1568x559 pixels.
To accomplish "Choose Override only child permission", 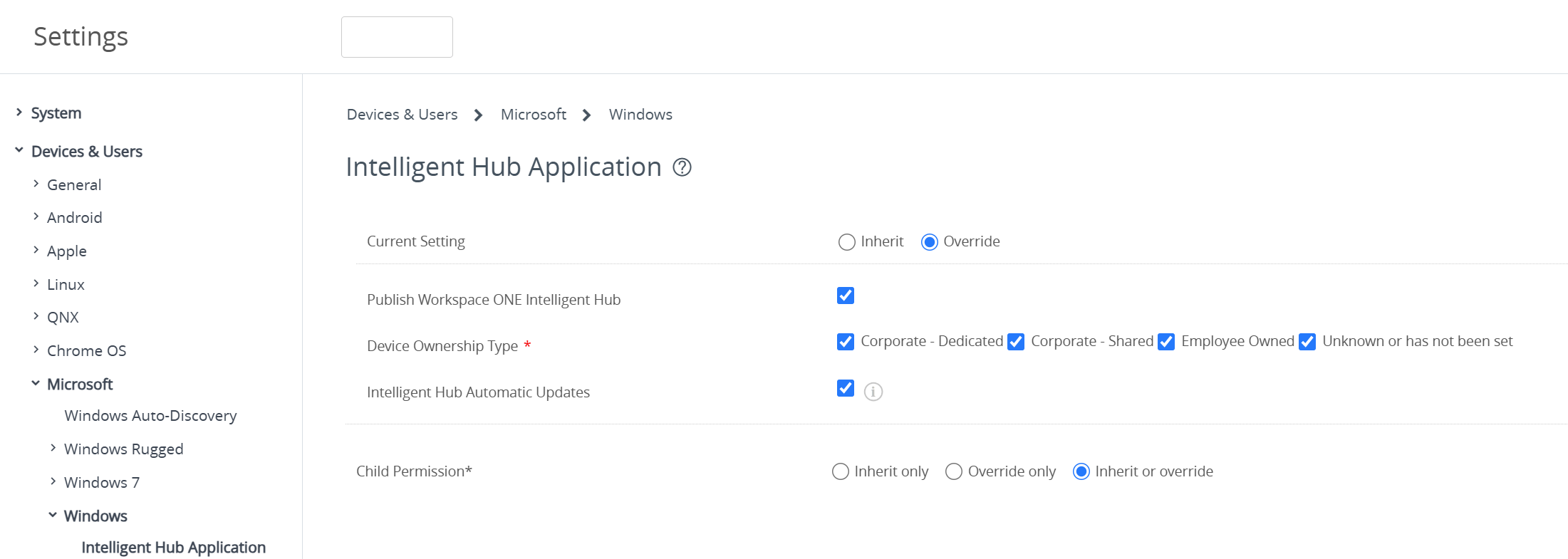I will (x=953, y=471).
